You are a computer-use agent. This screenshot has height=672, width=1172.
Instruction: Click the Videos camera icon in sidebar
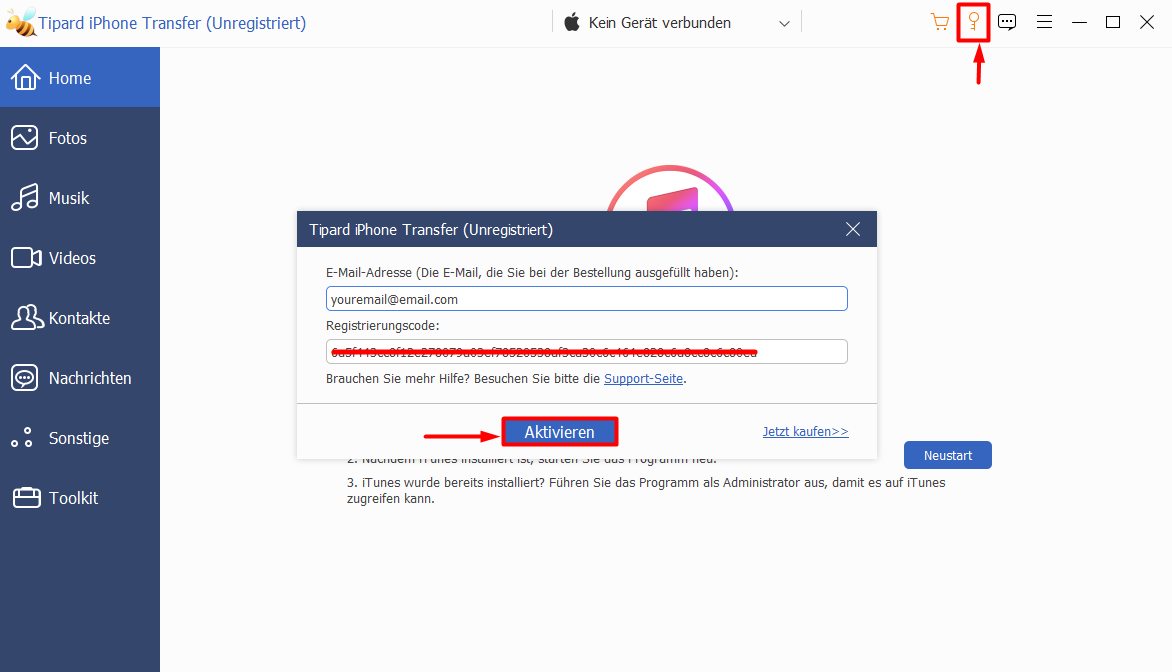(25, 258)
